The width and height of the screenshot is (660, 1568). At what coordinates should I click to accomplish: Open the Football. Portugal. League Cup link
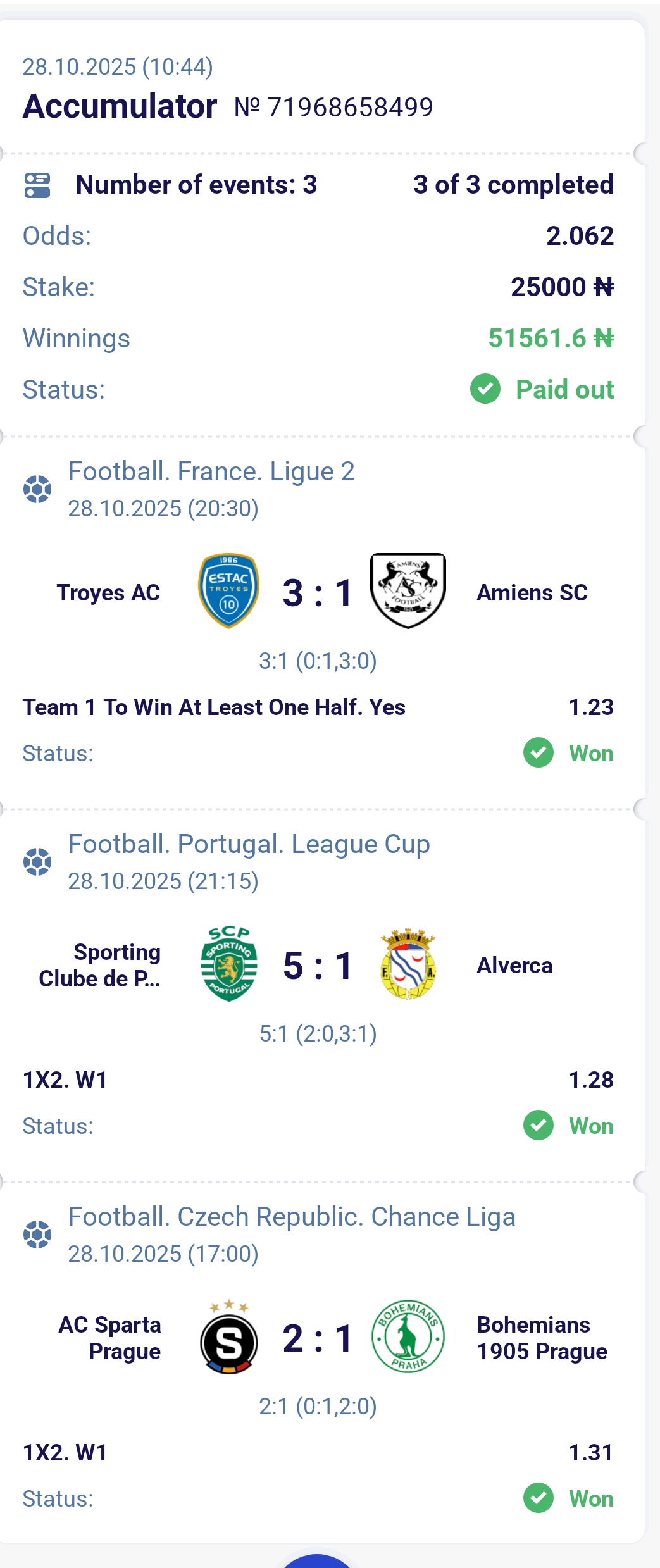(x=249, y=844)
